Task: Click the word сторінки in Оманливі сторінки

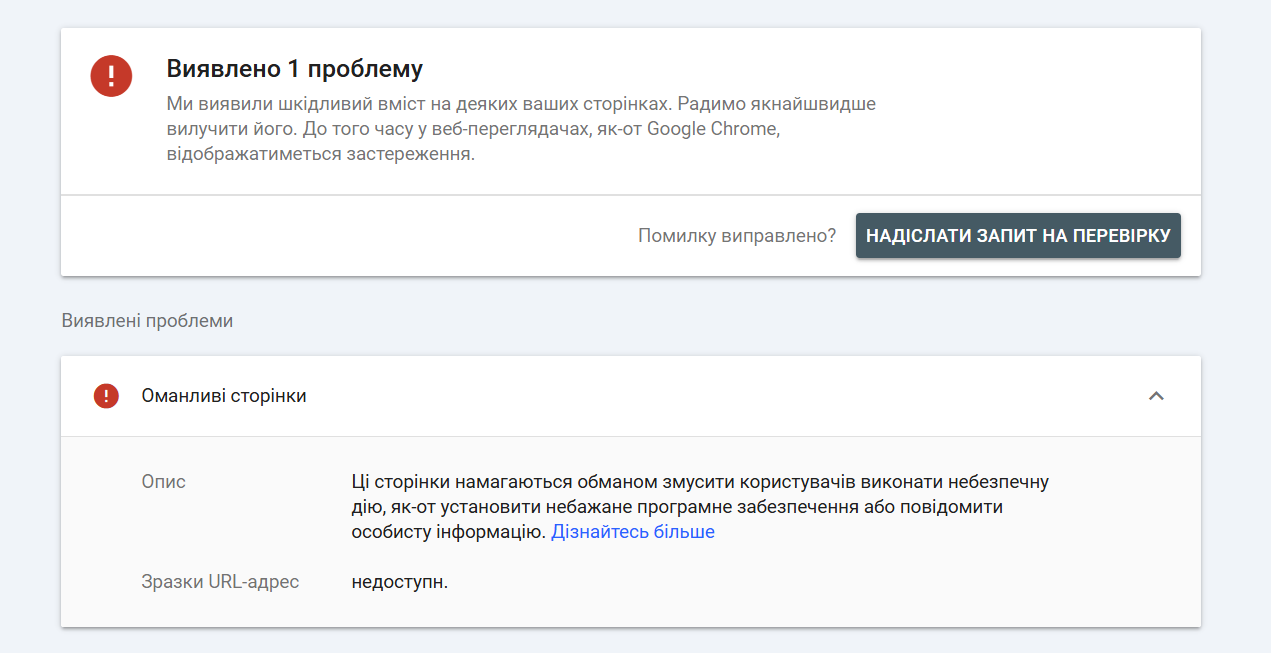Action: click(268, 396)
